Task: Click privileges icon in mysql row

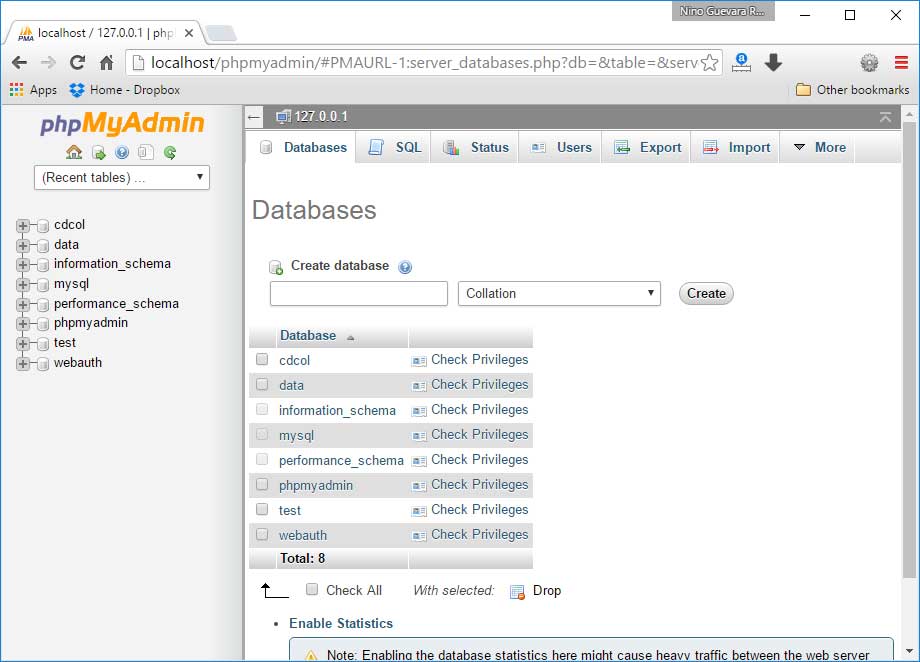Action: (419, 435)
